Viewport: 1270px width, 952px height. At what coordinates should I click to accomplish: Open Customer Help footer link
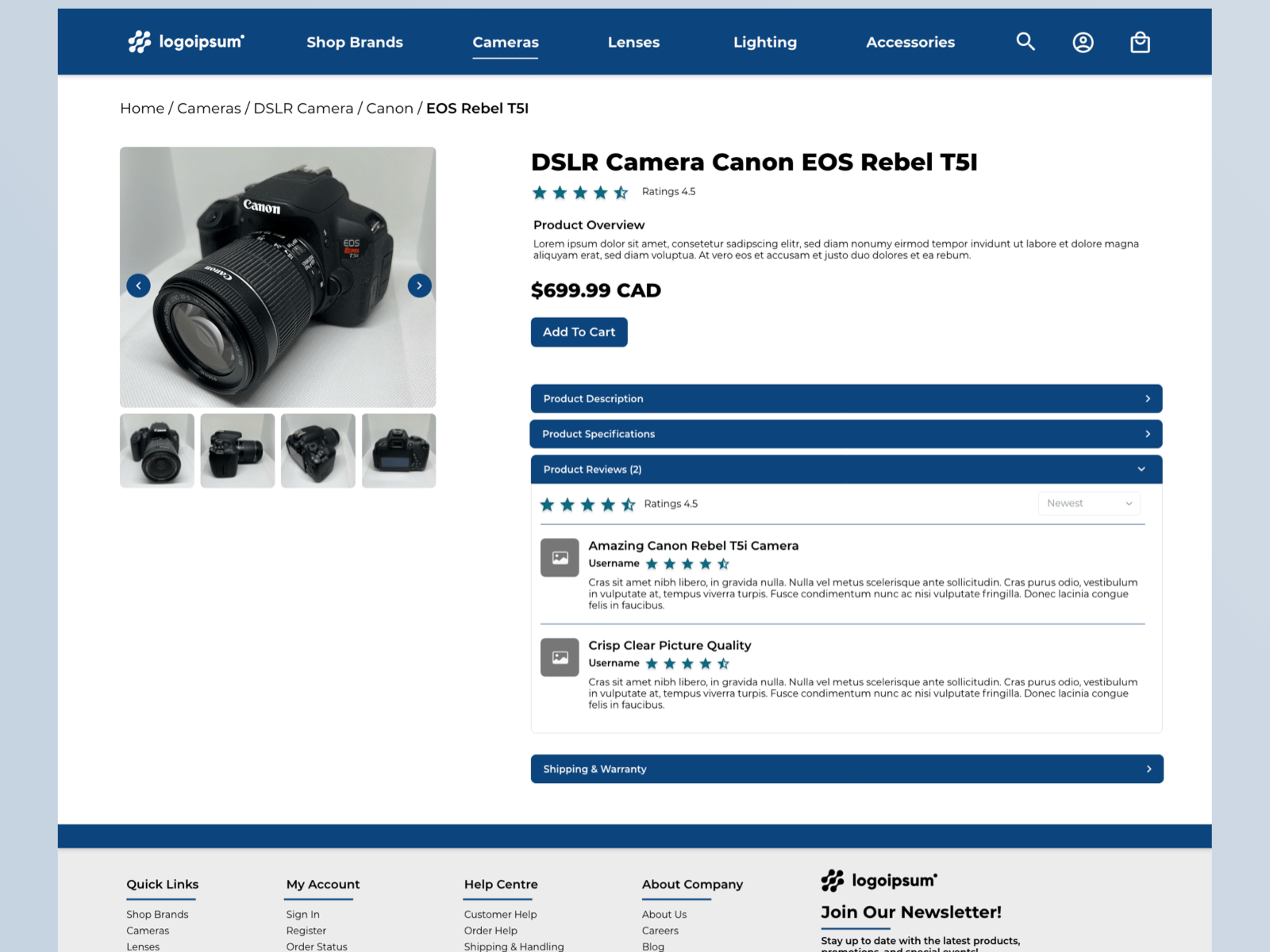[501, 915]
